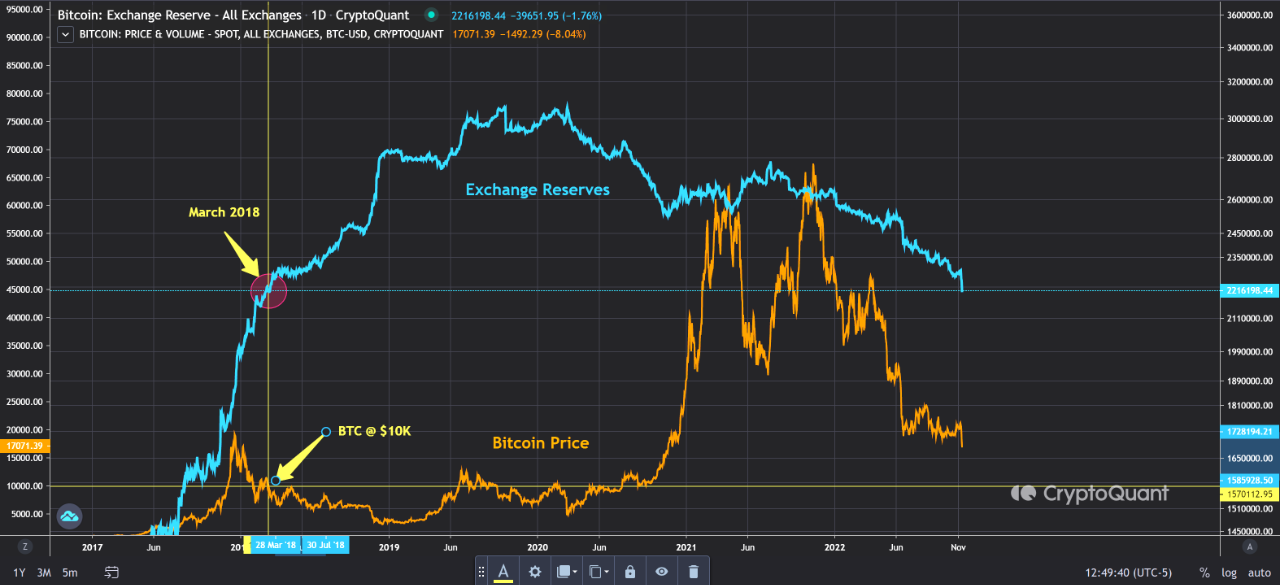The image size is (1280, 585).
Task: Delete the selected drawing with trash icon
Action: 693,571
